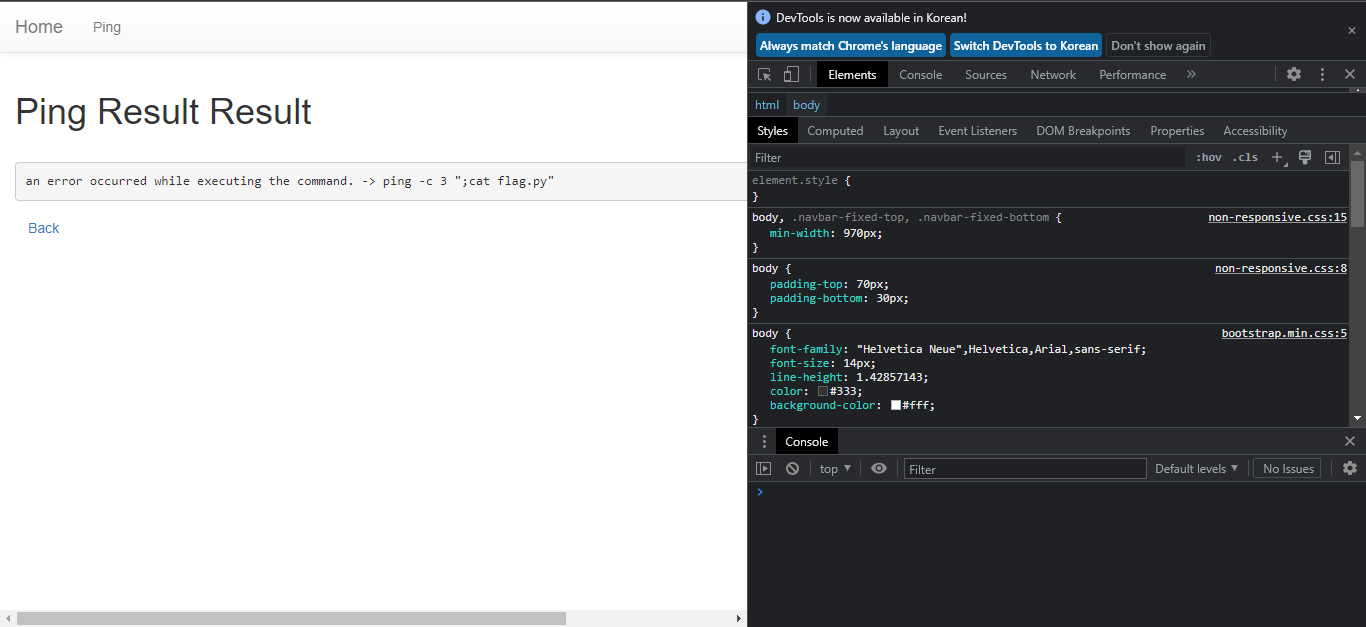
Task: Select html in the breadcrumb trail
Action: [x=767, y=105]
